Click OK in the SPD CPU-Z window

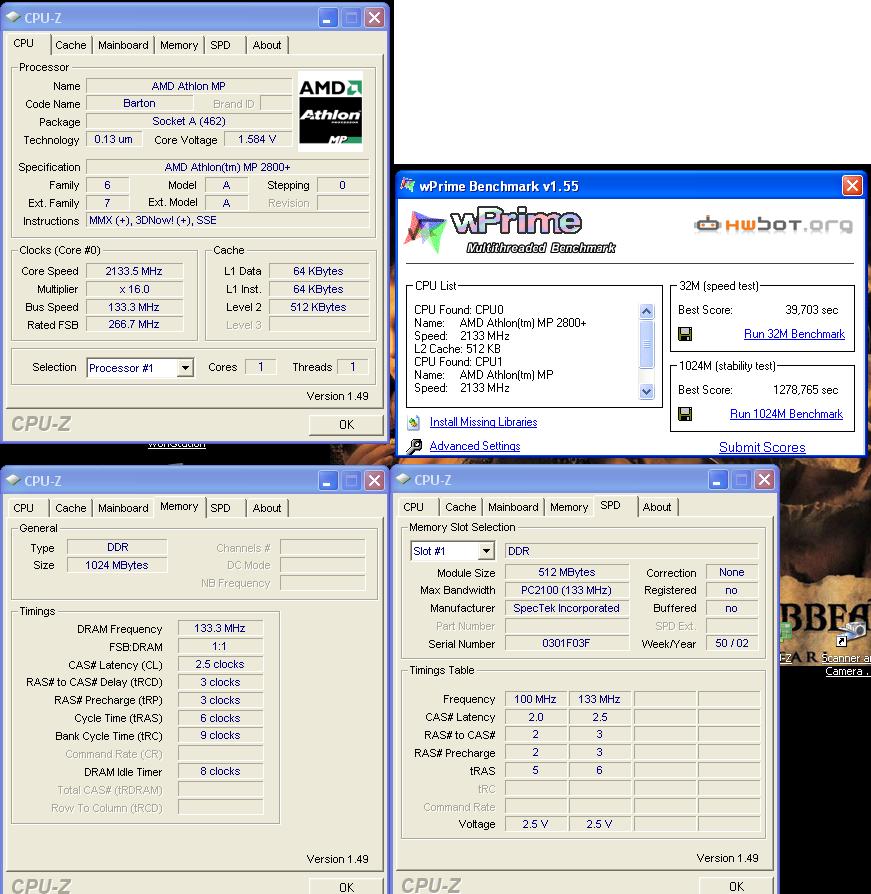click(x=736, y=886)
